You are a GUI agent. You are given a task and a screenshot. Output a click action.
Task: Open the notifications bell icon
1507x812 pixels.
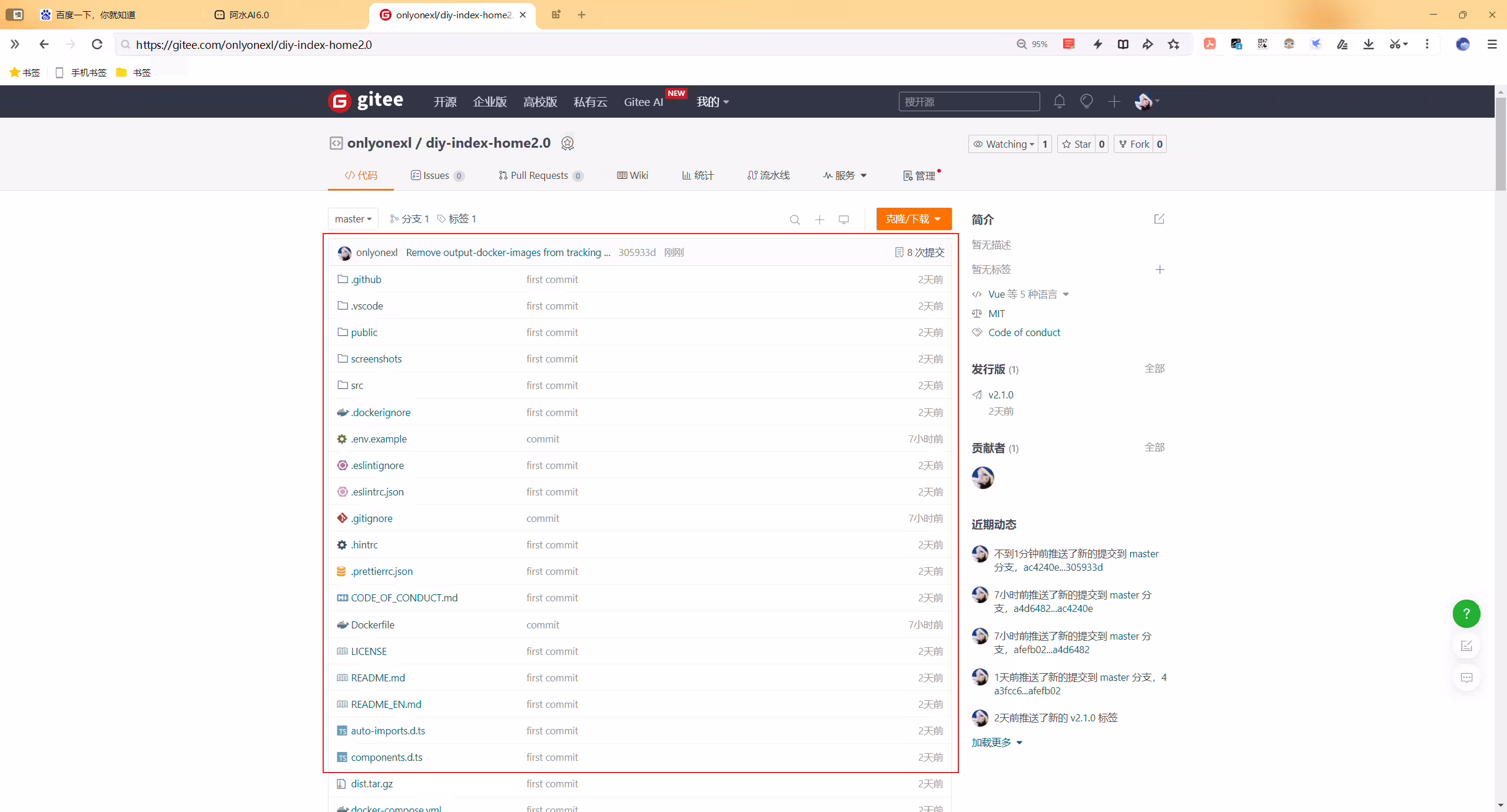click(1059, 101)
